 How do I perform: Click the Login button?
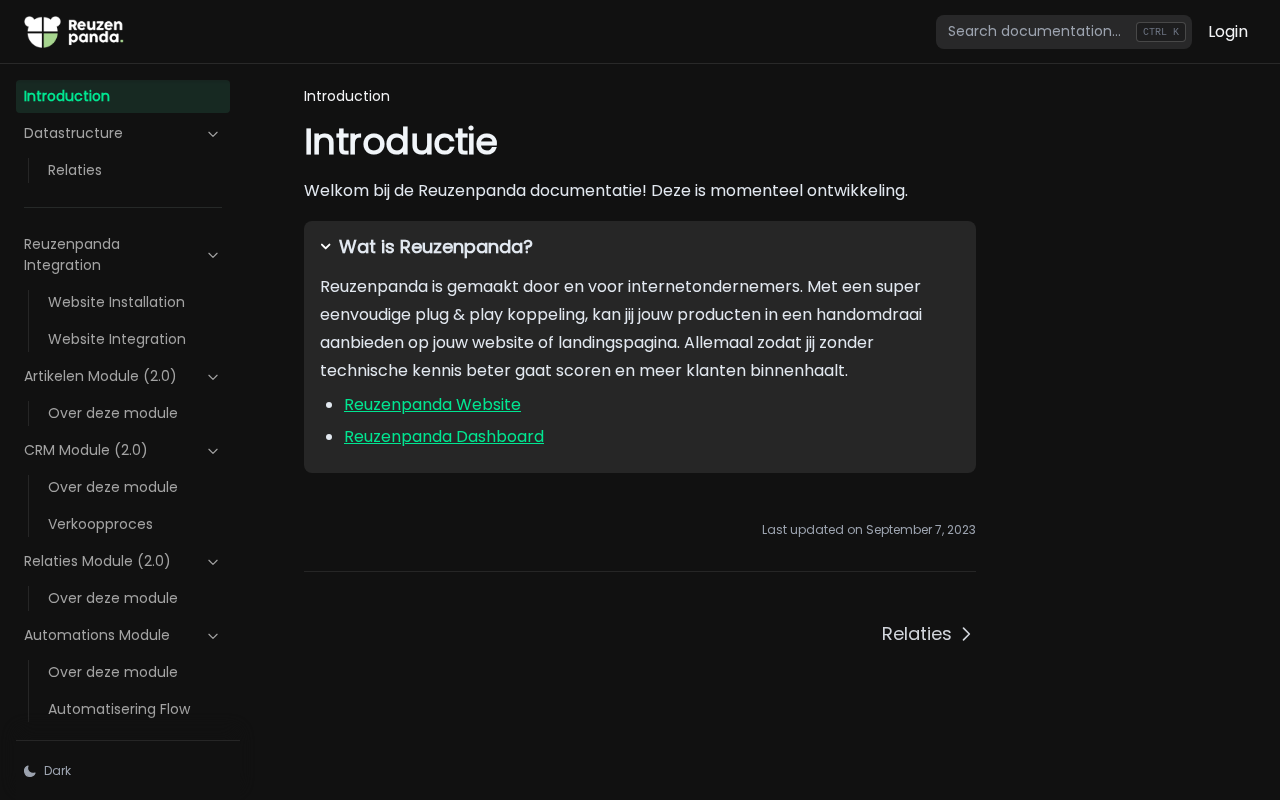1227,32
